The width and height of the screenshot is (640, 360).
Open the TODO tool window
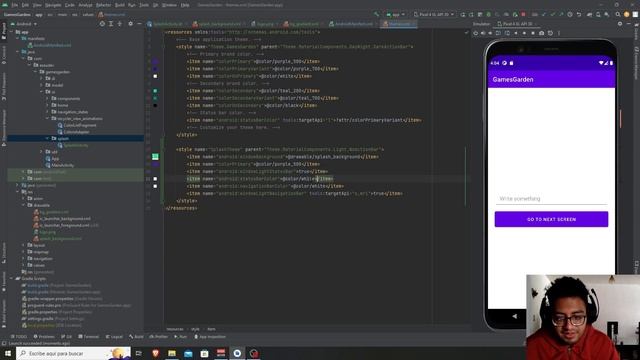coord(19,337)
